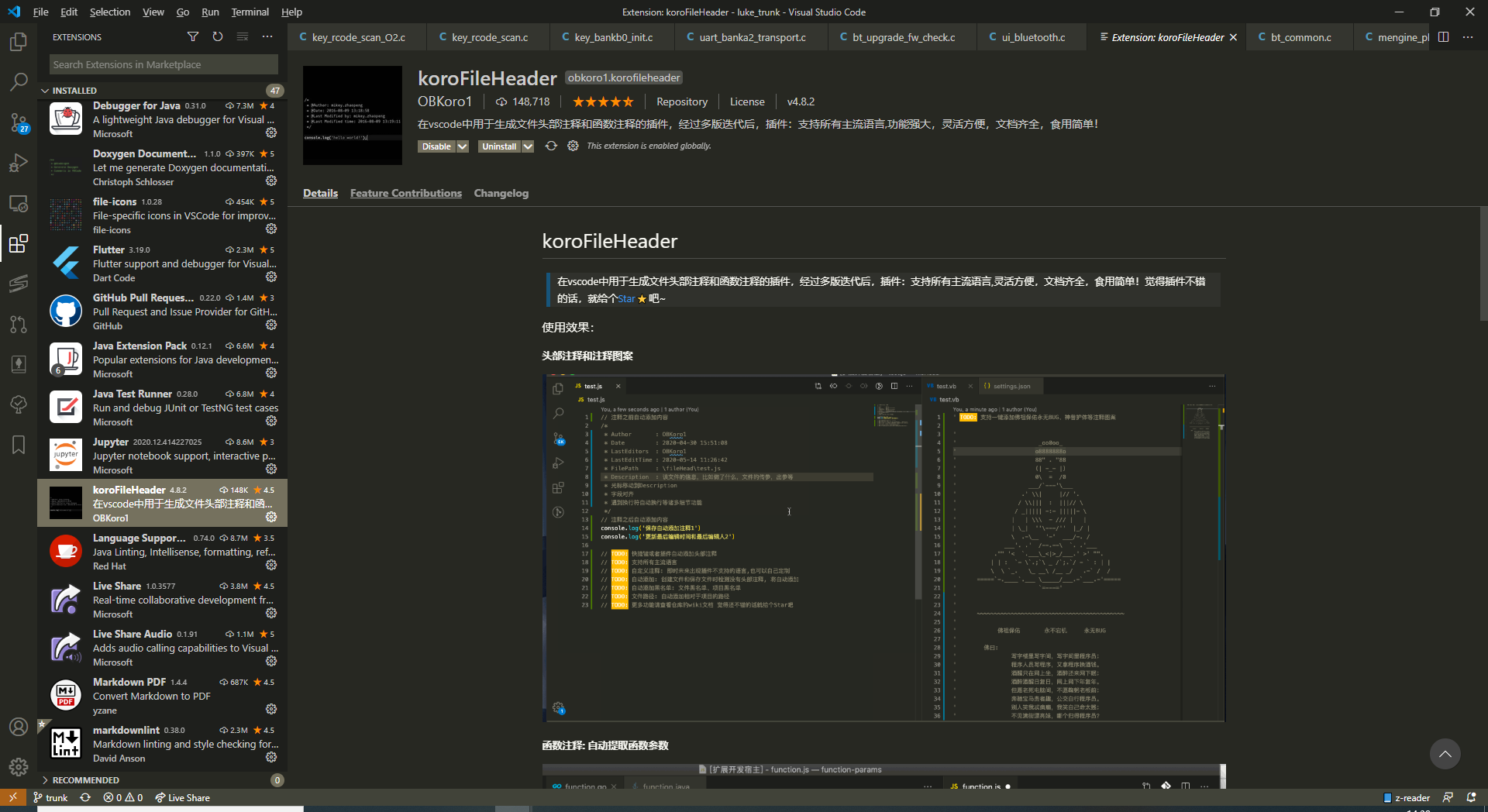Select file-icons extension row

tap(163, 215)
